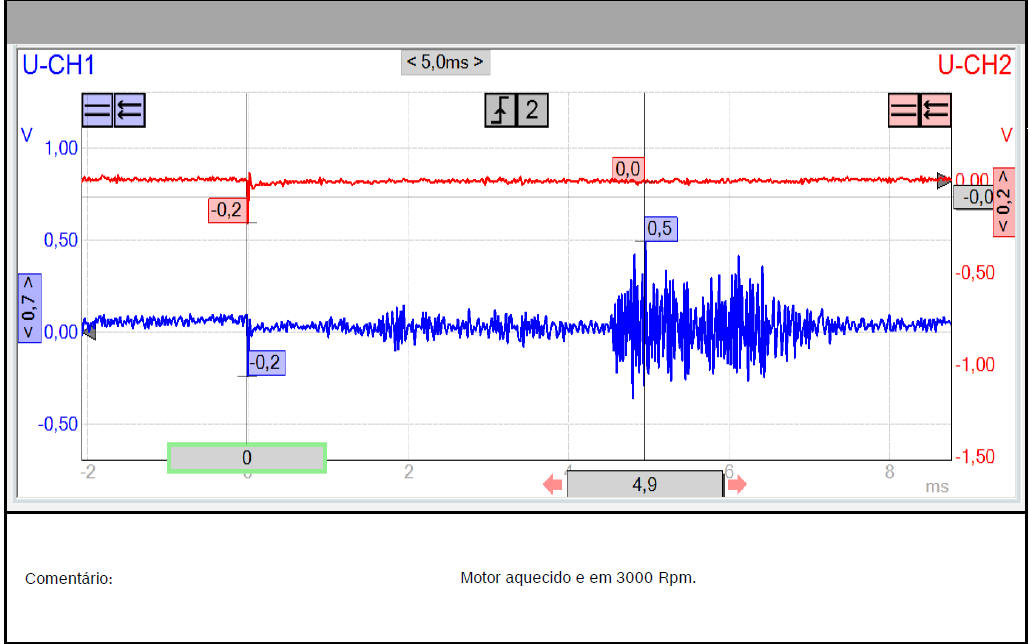Select the gray cursor box showing 4,9
Image resolution: width=1029 pixels, height=644 pixels.
coord(644,485)
